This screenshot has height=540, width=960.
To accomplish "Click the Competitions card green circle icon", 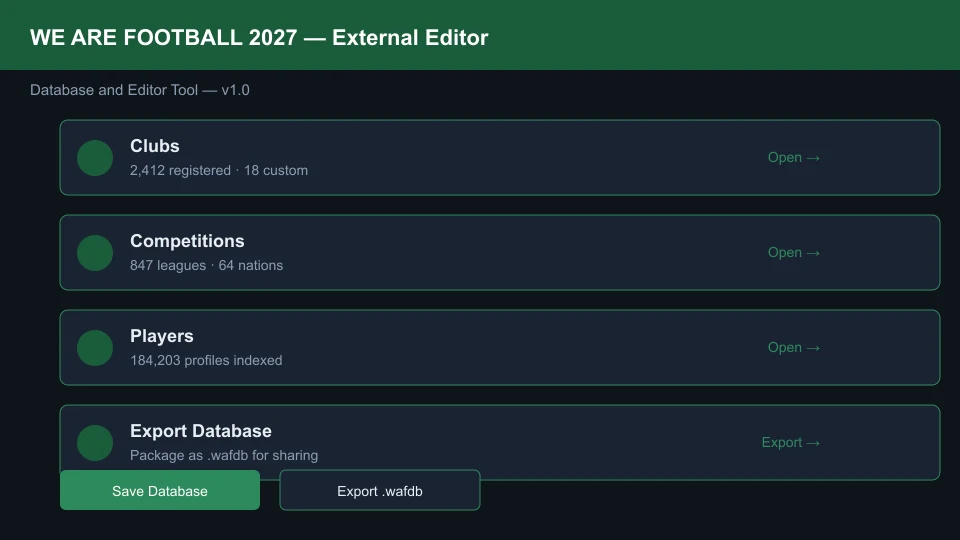I will coord(95,253).
